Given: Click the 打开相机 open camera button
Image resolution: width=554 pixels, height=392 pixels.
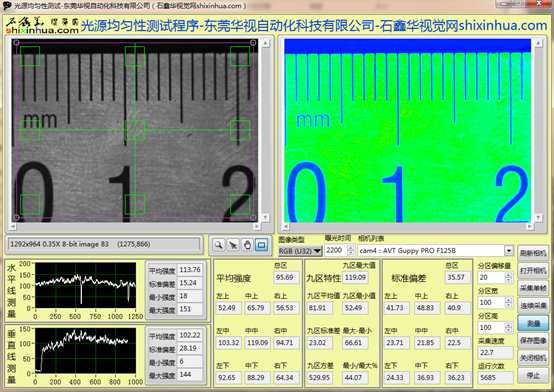Looking at the screenshot, I should point(533,271).
